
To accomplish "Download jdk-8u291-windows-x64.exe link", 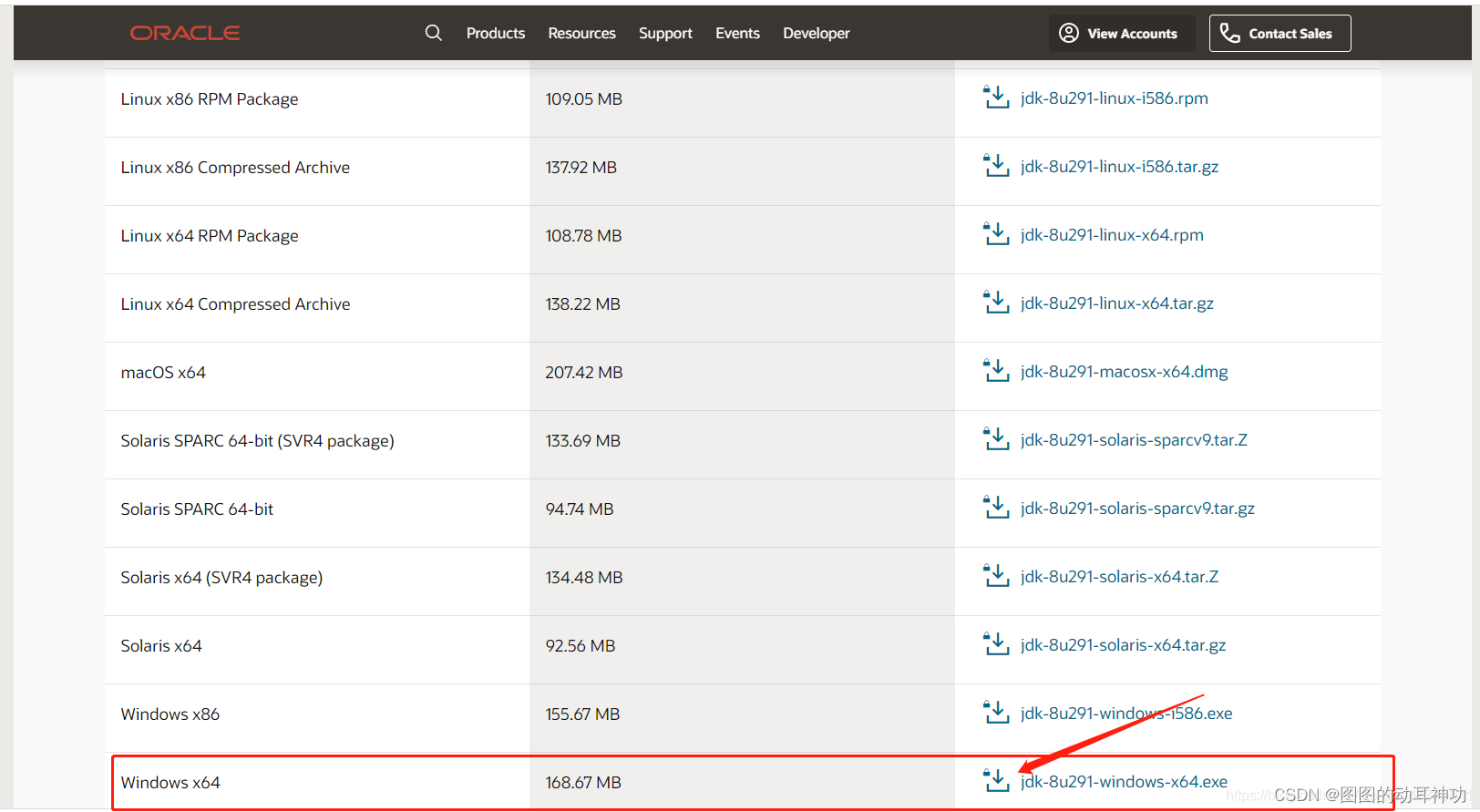I will click(x=1124, y=782).
